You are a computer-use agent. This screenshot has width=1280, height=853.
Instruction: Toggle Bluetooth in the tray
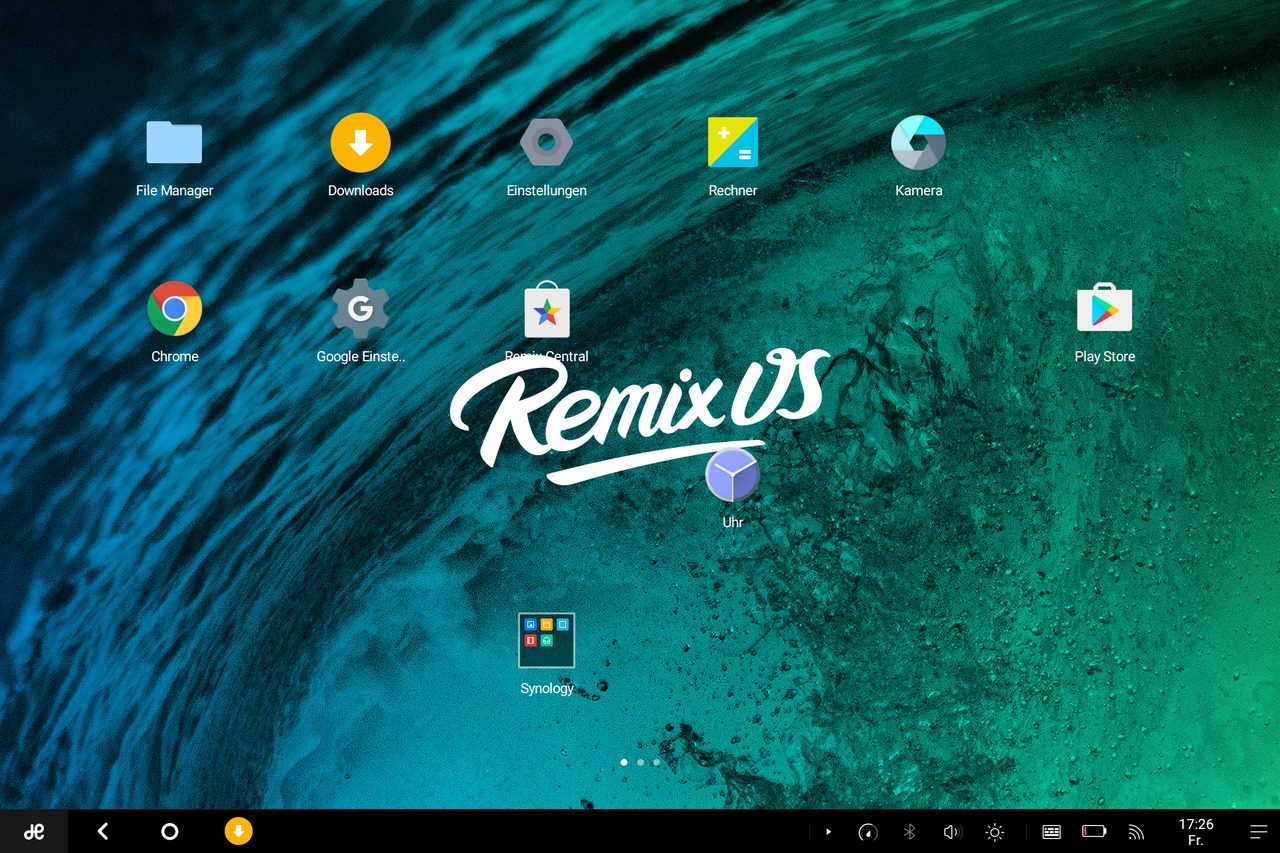tap(909, 831)
